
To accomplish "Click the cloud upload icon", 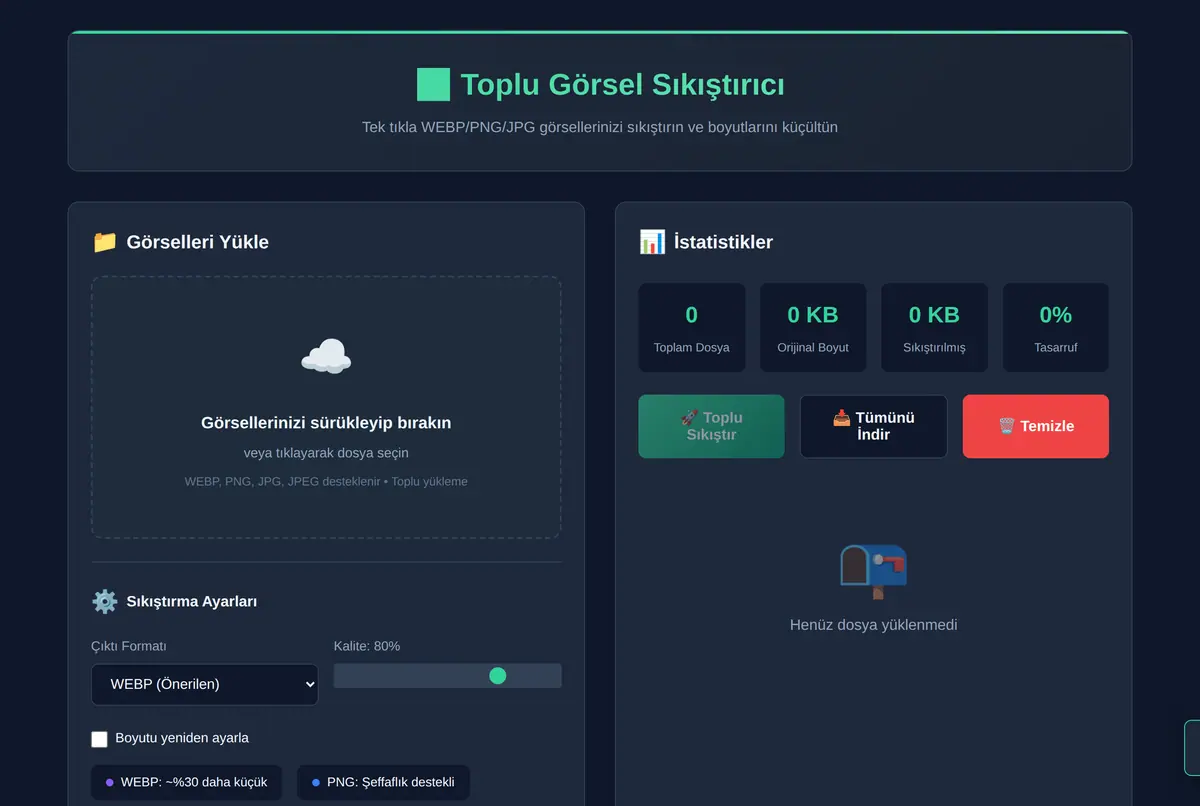I will (326, 358).
